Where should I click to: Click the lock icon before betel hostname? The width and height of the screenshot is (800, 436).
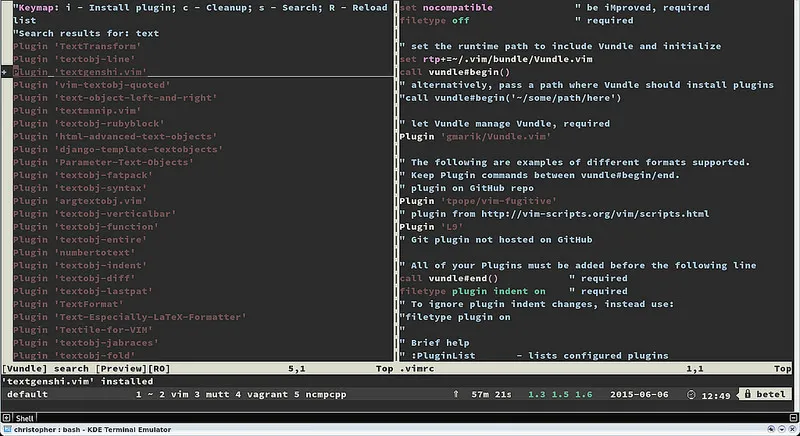746,395
